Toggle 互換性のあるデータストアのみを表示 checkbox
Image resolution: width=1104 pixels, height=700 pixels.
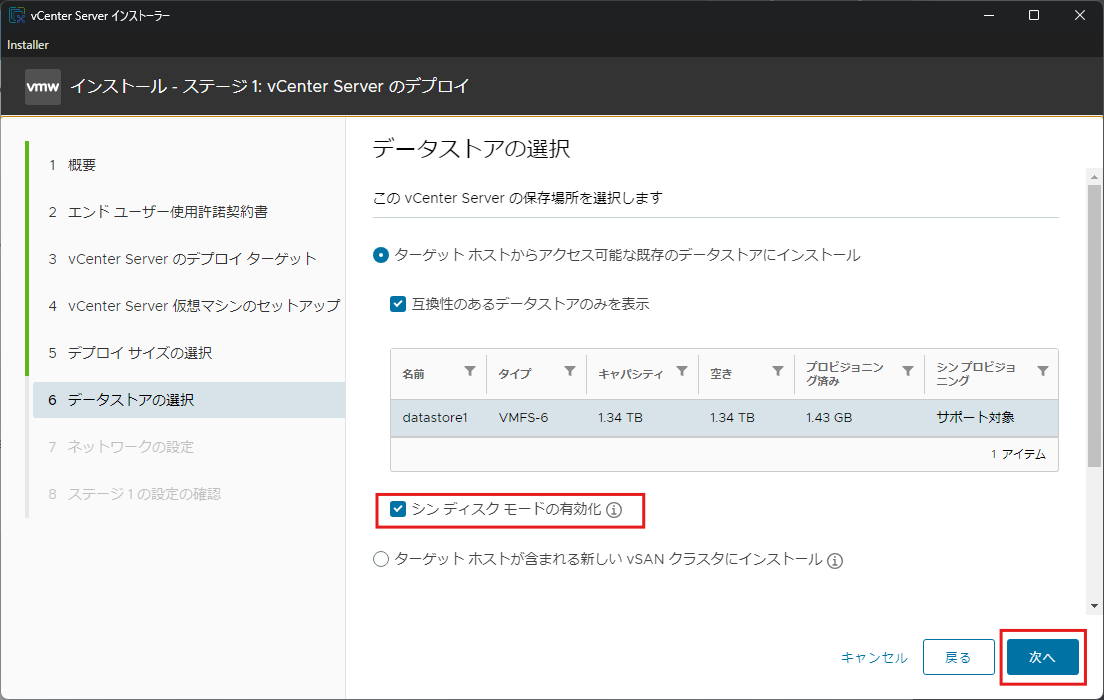398,304
